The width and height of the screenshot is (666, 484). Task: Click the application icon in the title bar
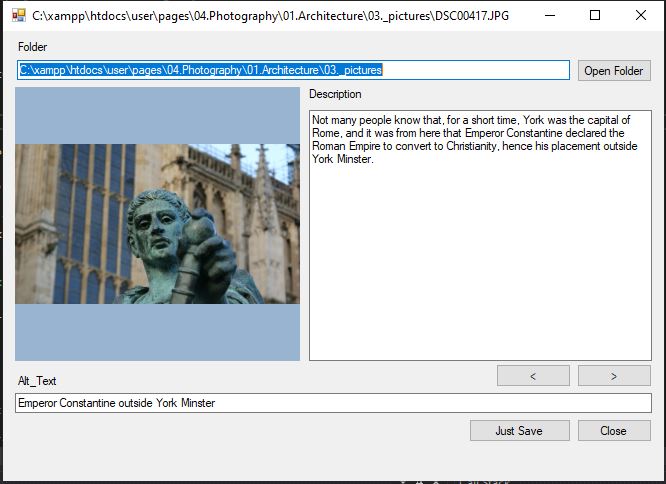click(18, 15)
